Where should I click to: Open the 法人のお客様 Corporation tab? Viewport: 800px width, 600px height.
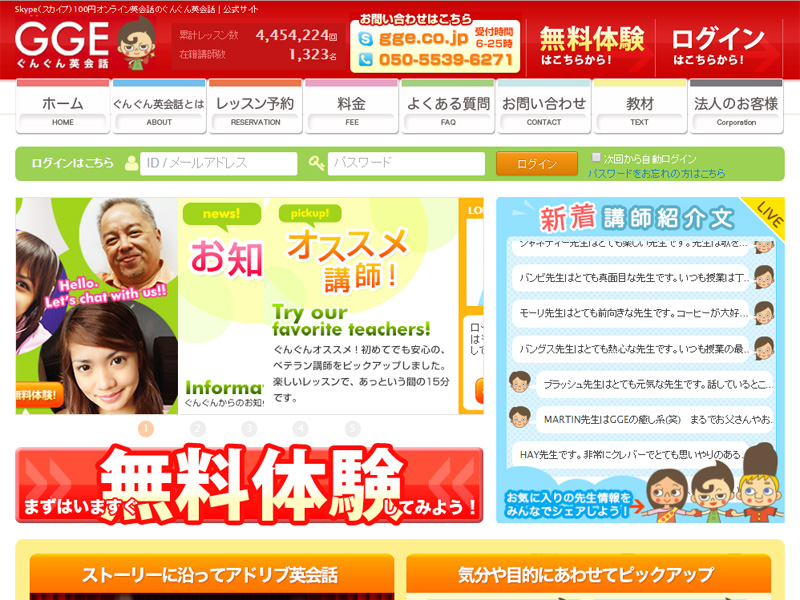pos(736,107)
